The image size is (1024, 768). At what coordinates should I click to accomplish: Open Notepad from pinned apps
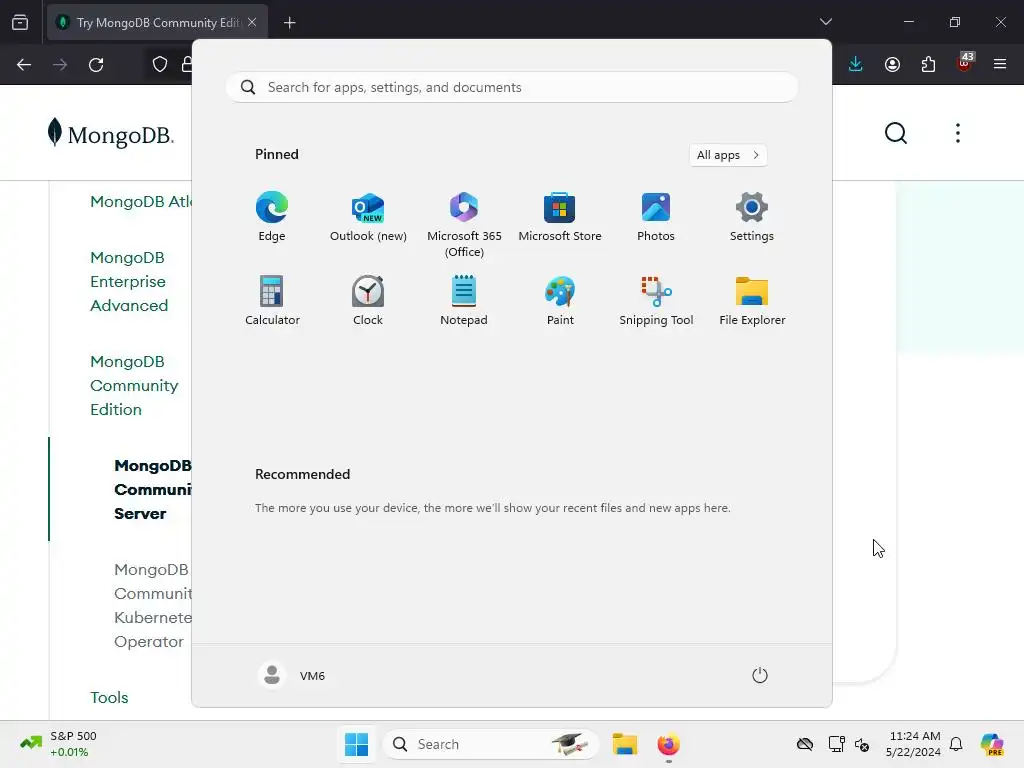[x=464, y=300]
